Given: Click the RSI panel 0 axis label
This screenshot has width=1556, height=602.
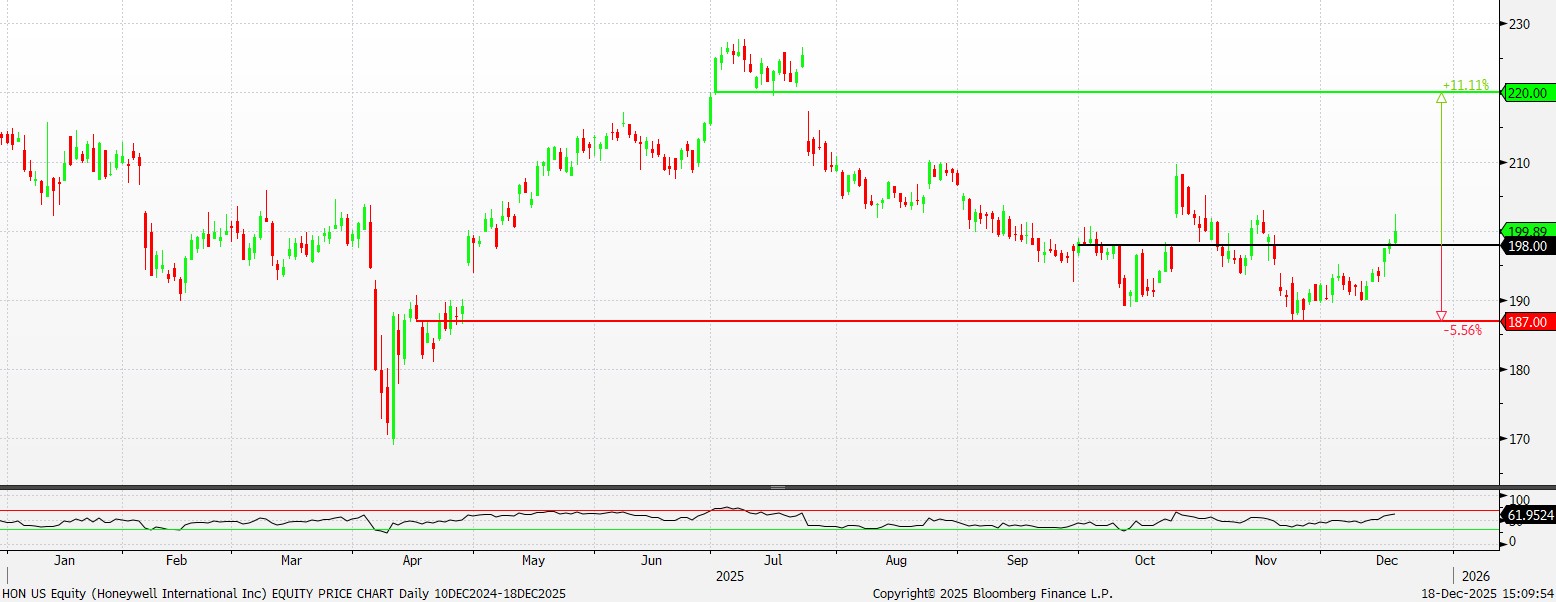Looking at the screenshot, I should click(1512, 542).
